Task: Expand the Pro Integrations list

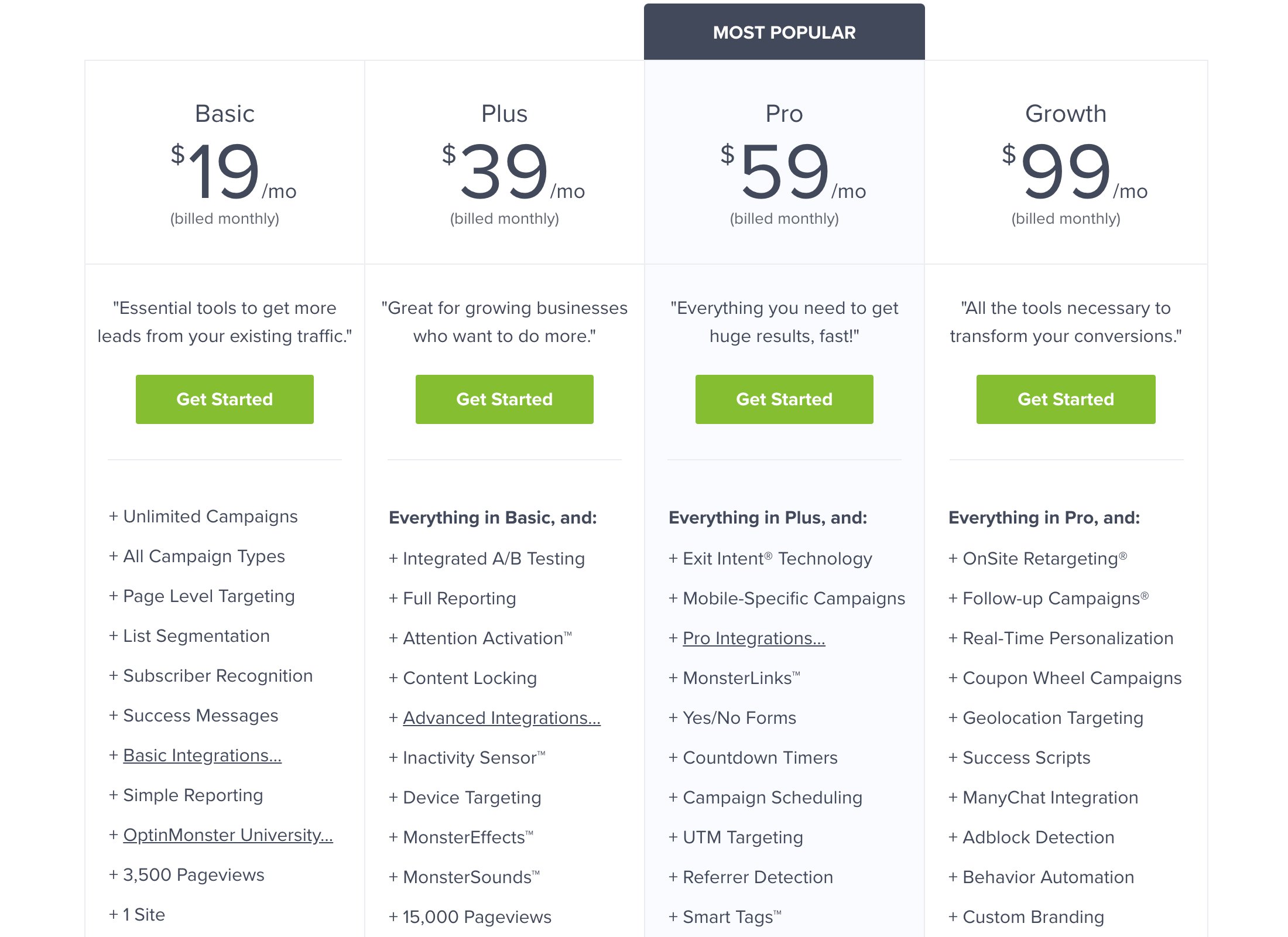Action: click(x=754, y=638)
